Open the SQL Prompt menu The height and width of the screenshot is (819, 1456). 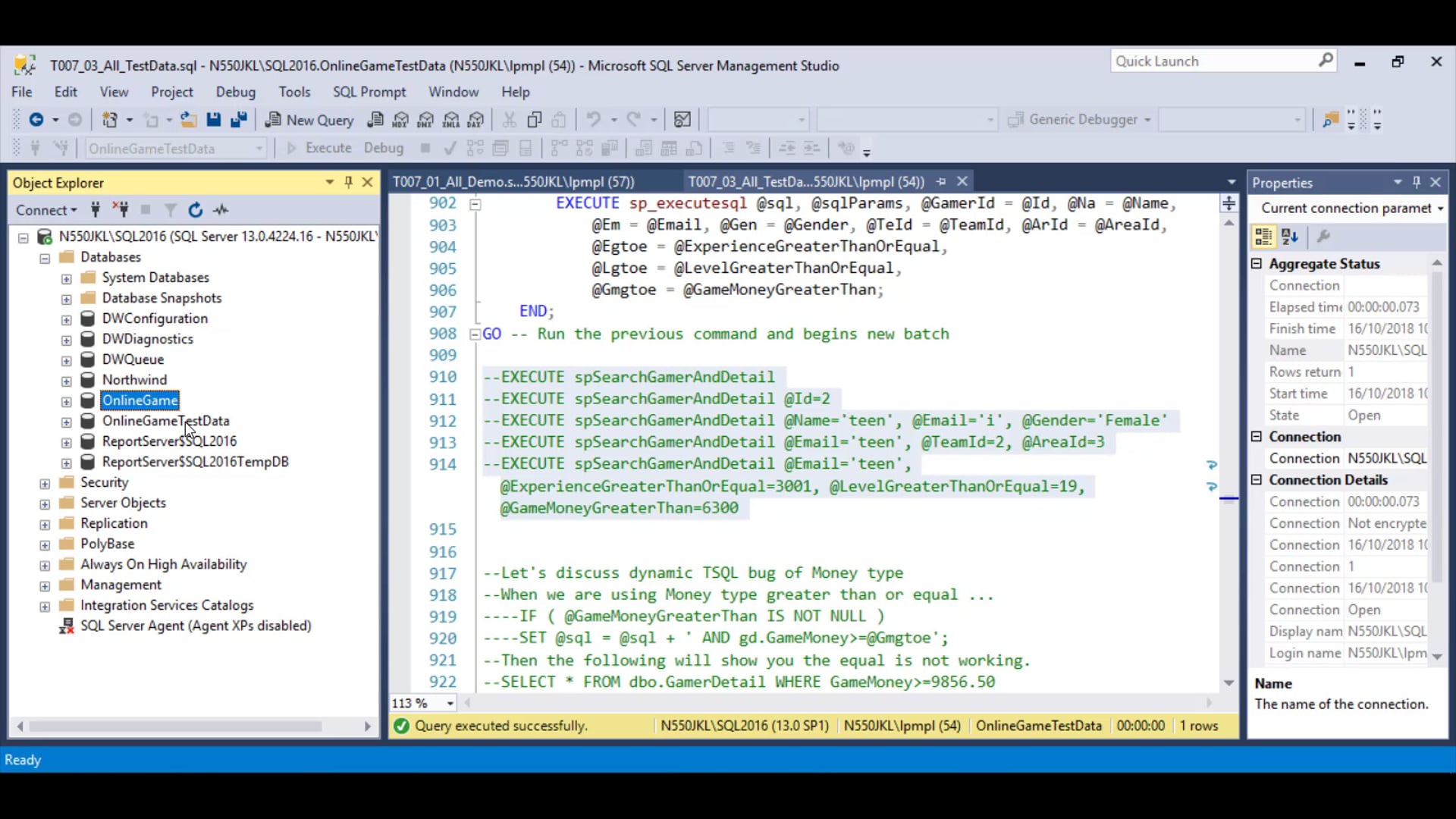tap(369, 92)
